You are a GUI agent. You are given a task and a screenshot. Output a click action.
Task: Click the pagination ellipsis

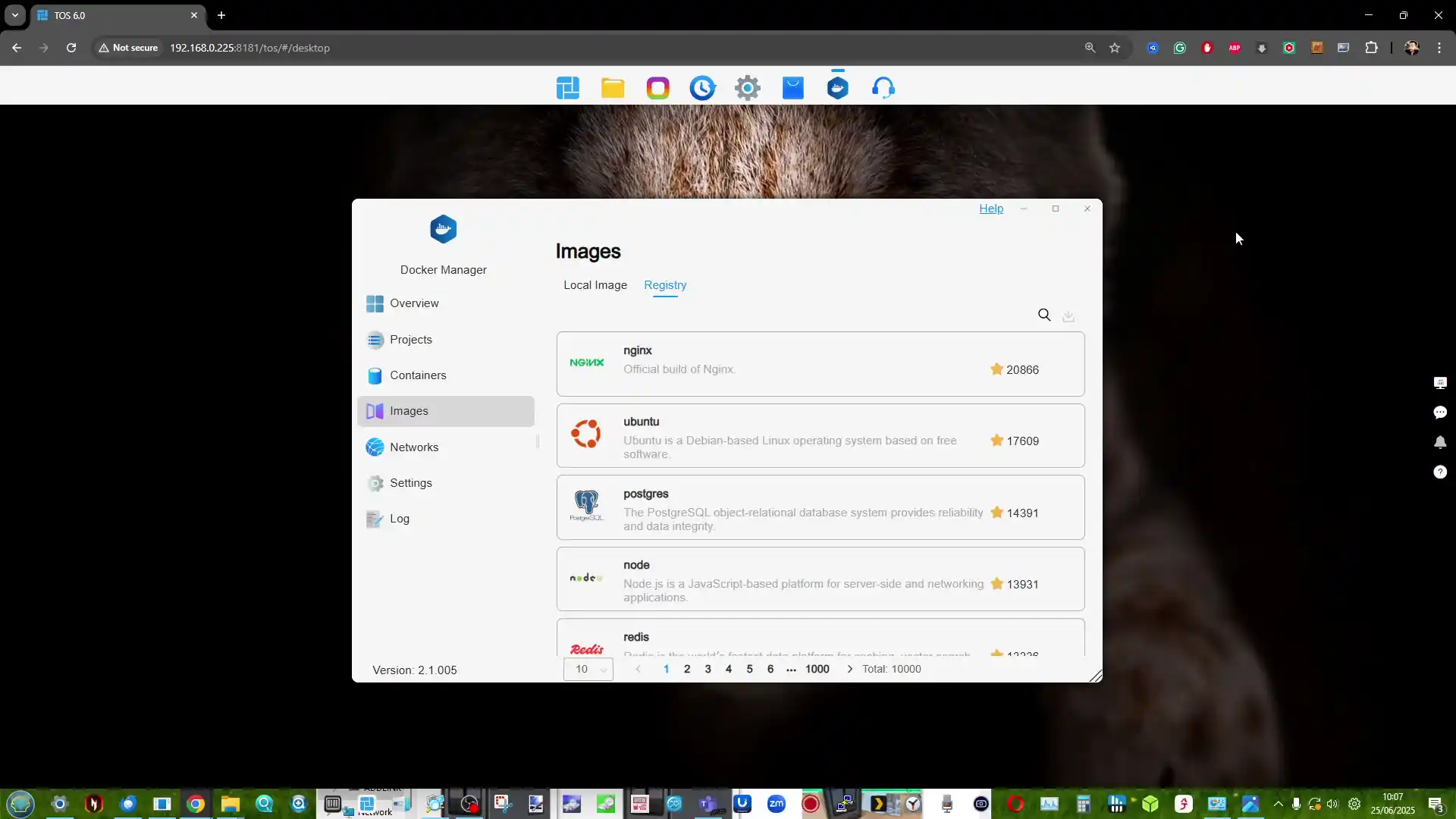(791, 670)
